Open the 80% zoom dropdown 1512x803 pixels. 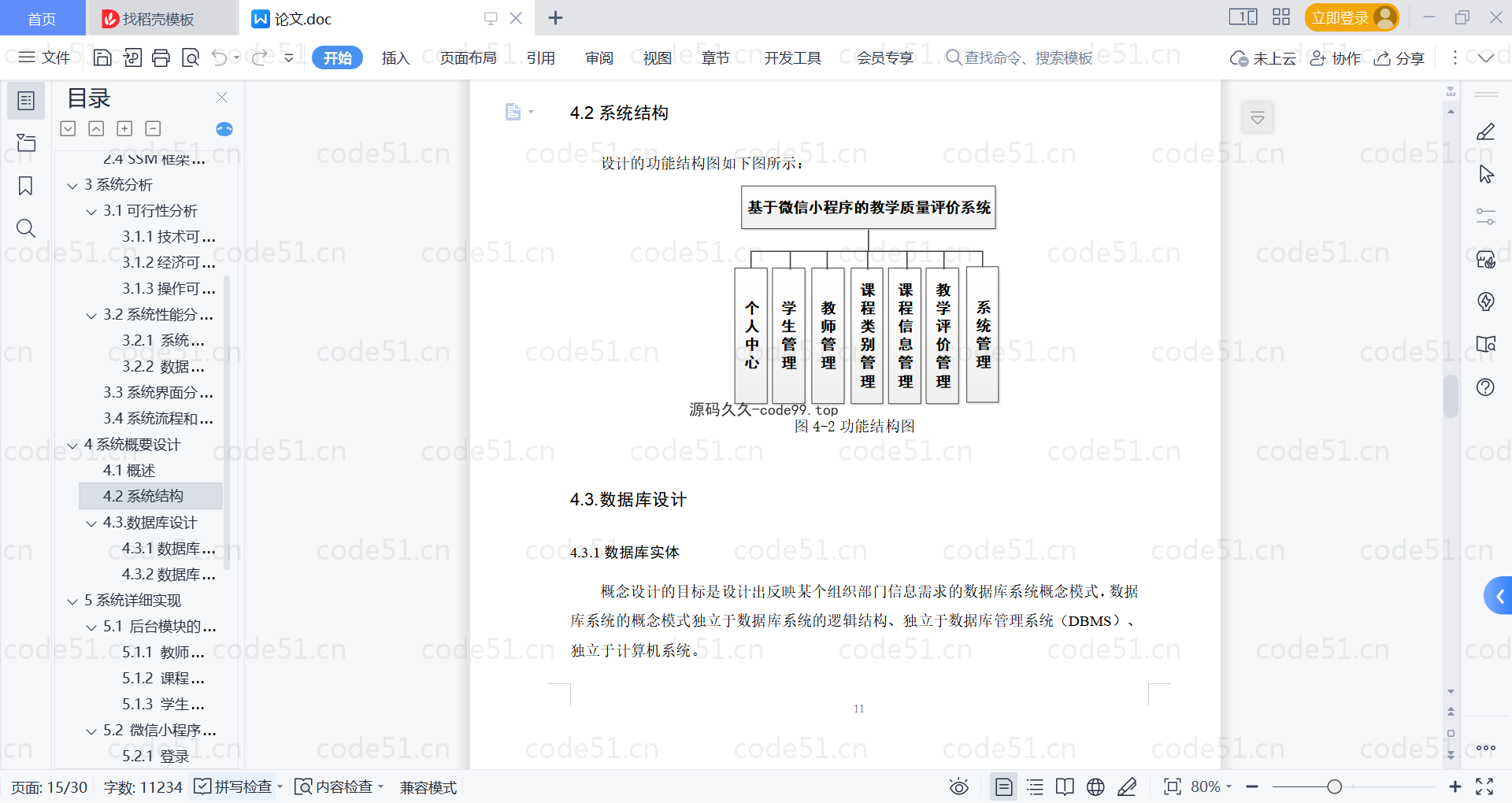point(1211,786)
